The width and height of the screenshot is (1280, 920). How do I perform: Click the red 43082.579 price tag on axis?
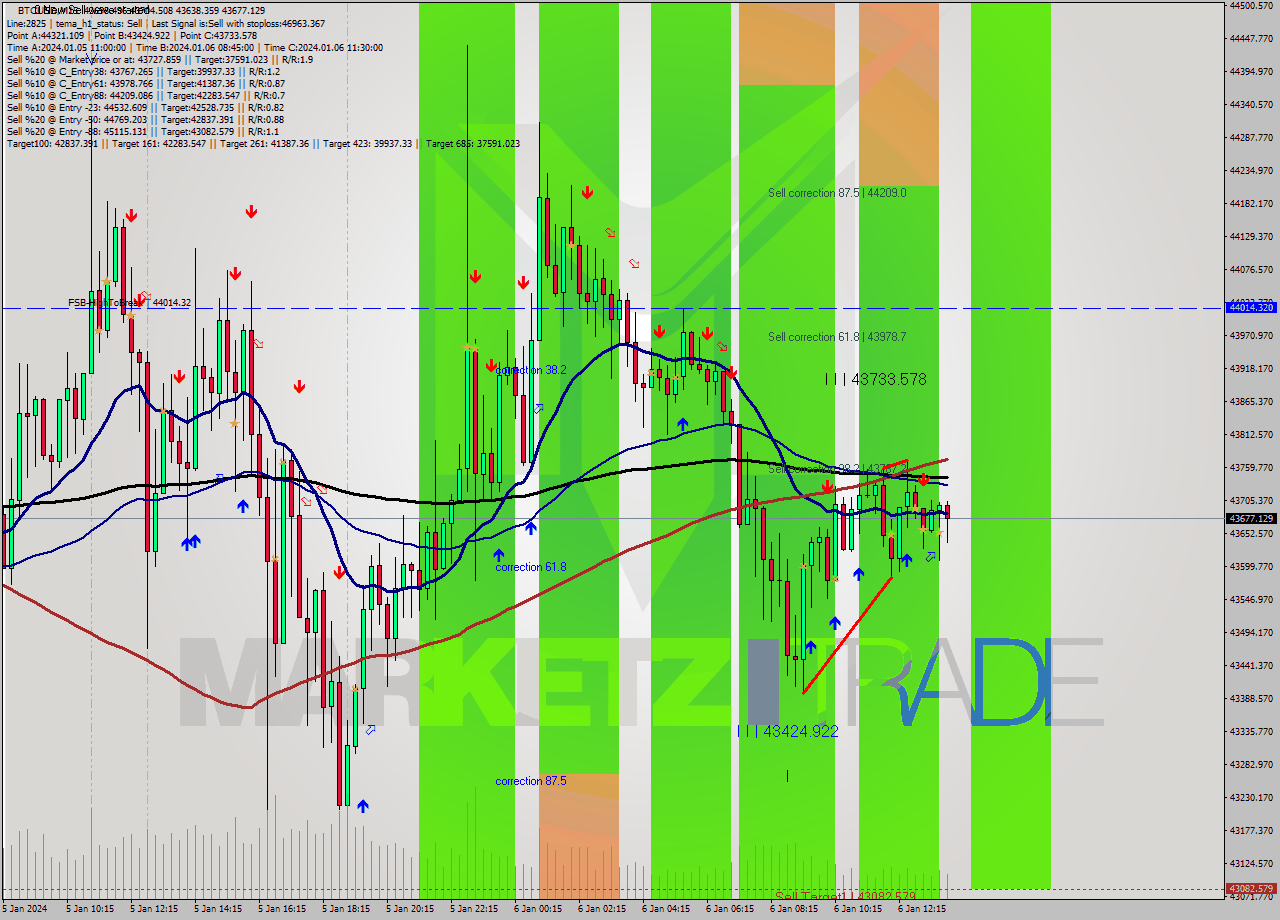click(x=1251, y=888)
